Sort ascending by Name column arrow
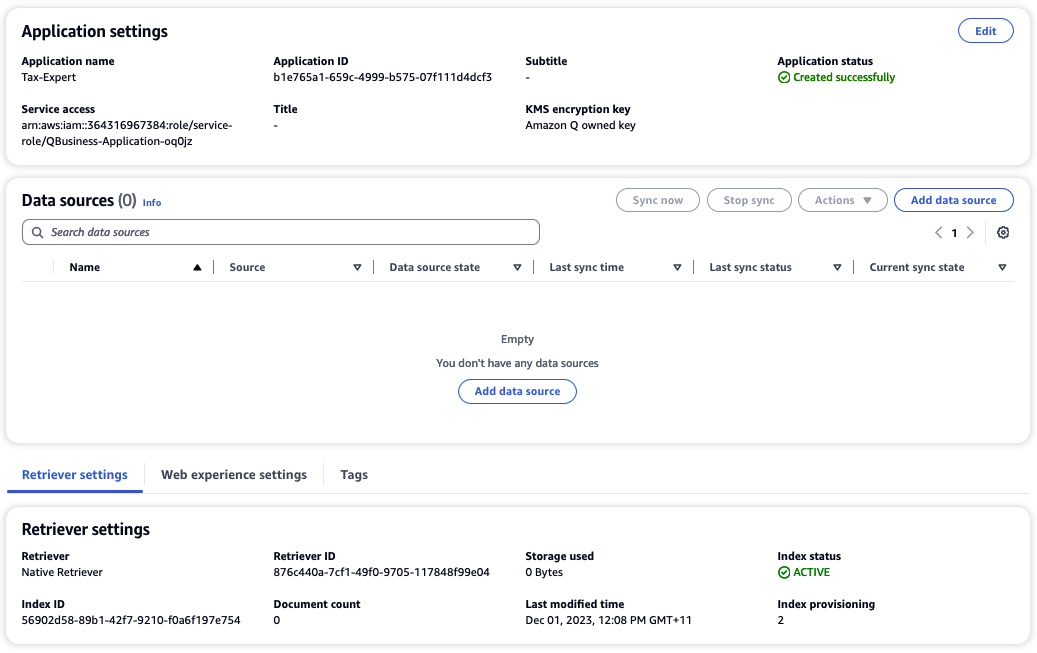 pos(197,268)
